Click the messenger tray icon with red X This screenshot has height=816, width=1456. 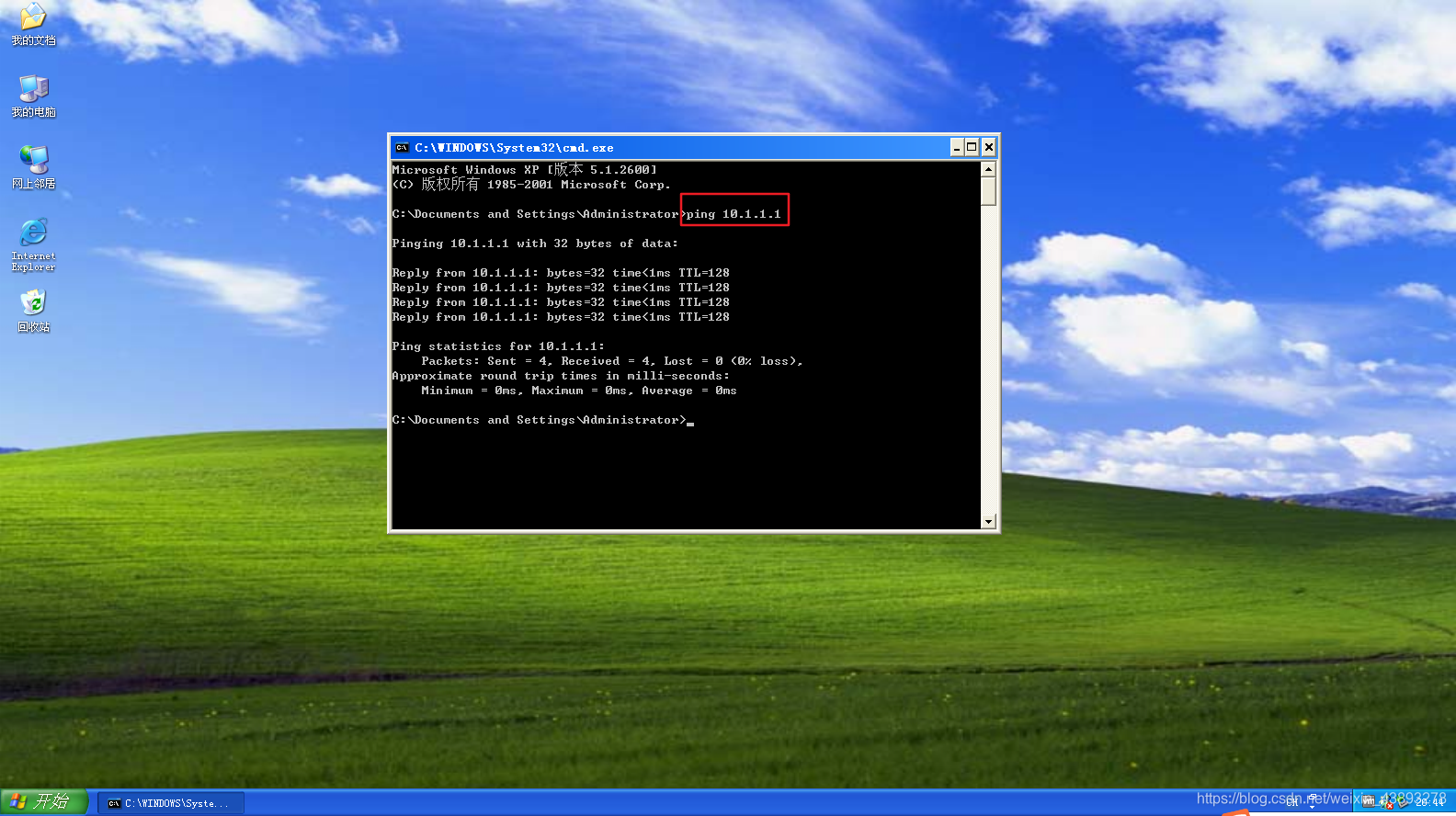click(x=1386, y=802)
